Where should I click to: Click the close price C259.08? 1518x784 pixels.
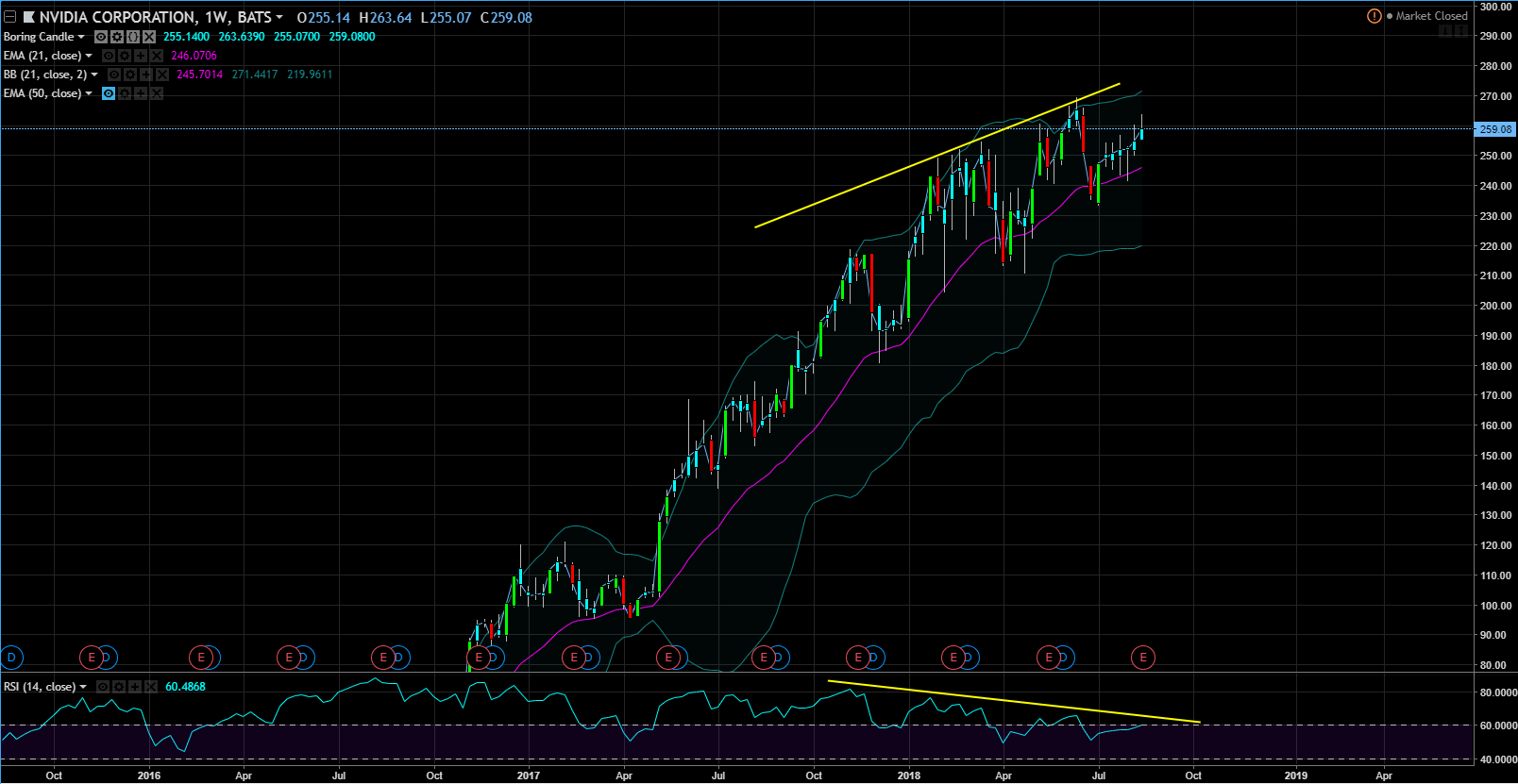tap(506, 18)
